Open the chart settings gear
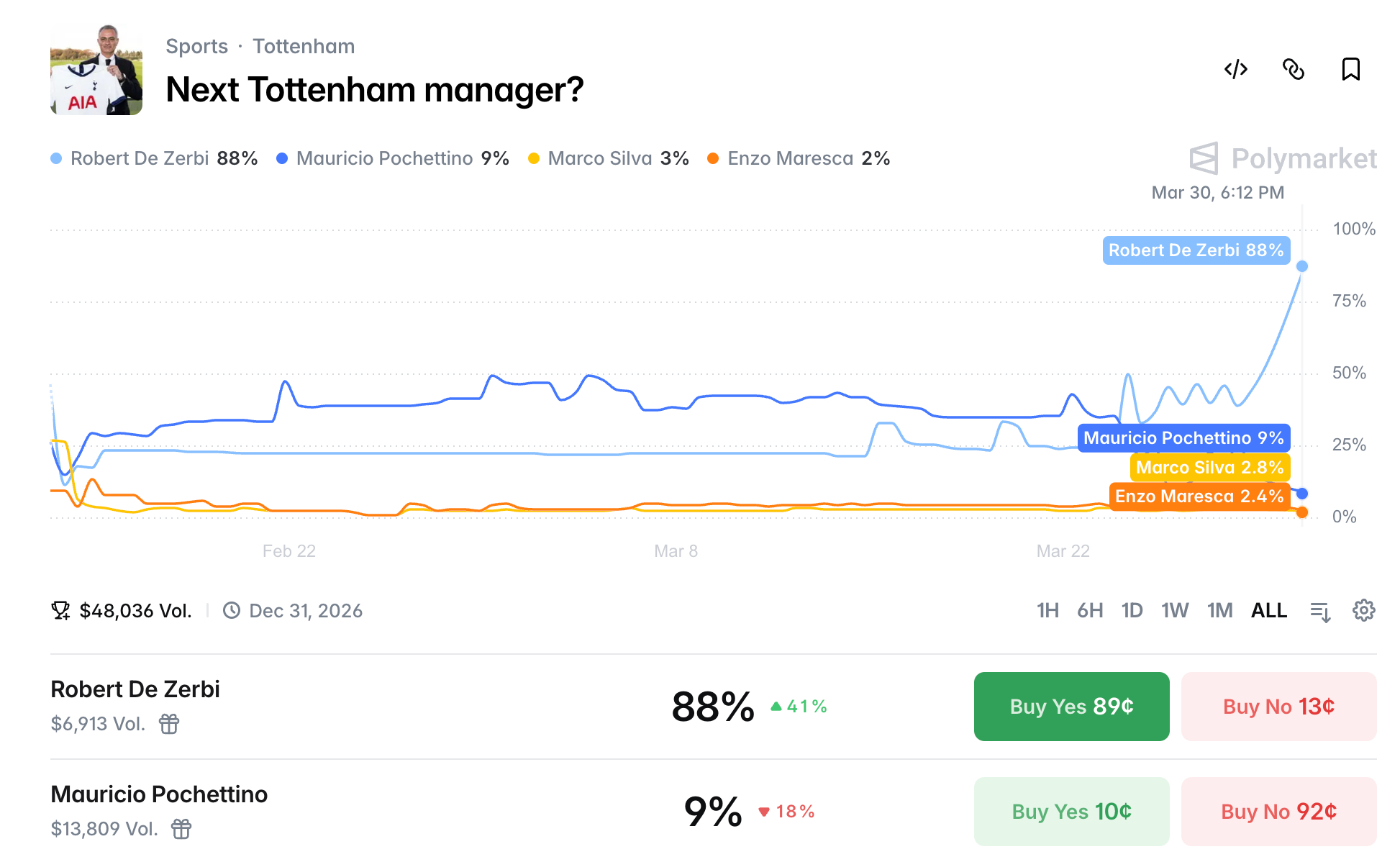Screen dimensions: 1400x862 click(x=1363, y=611)
